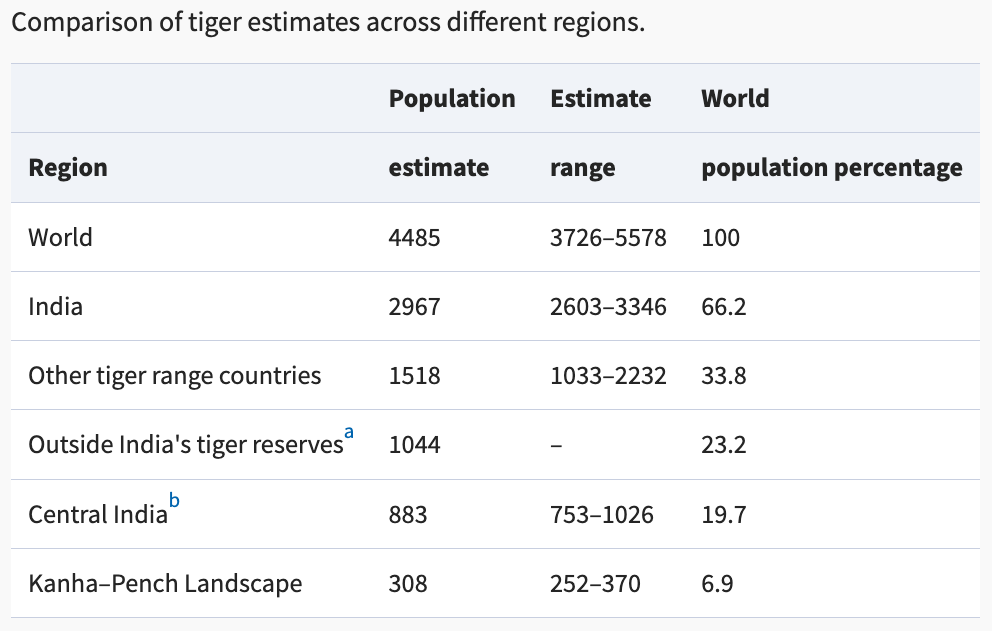Image resolution: width=992 pixels, height=631 pixels.
Task: Click the 252–370 range cell
Action: point(595,584)
